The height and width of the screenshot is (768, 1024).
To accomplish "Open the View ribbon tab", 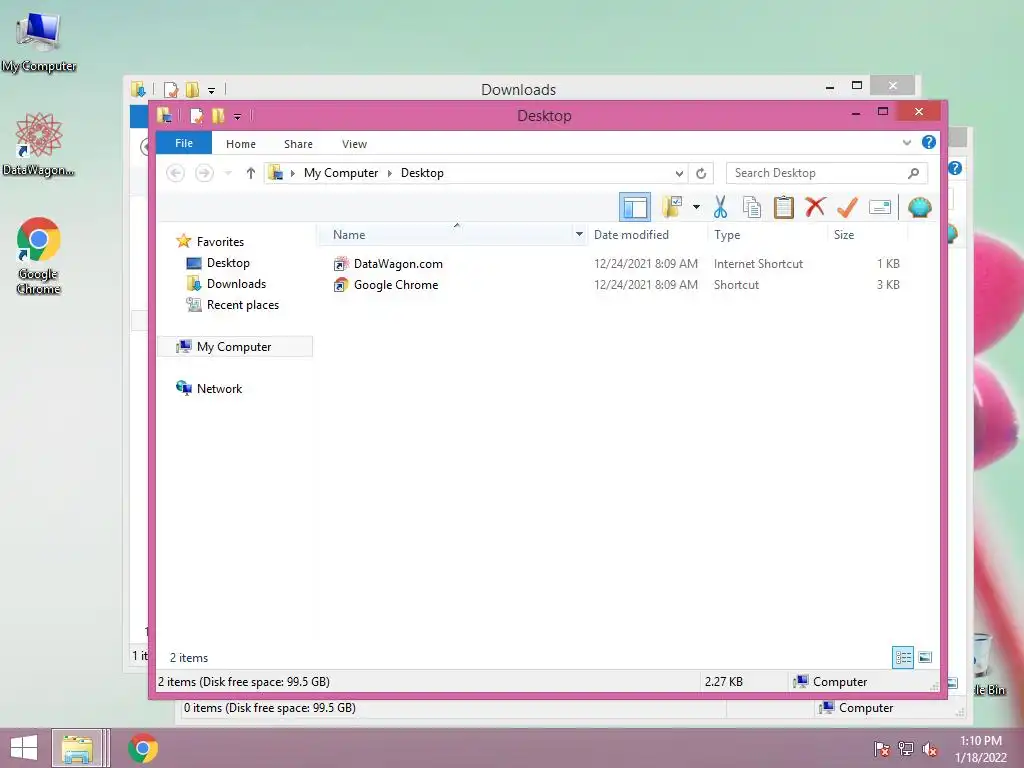I will tap(354, 144).
